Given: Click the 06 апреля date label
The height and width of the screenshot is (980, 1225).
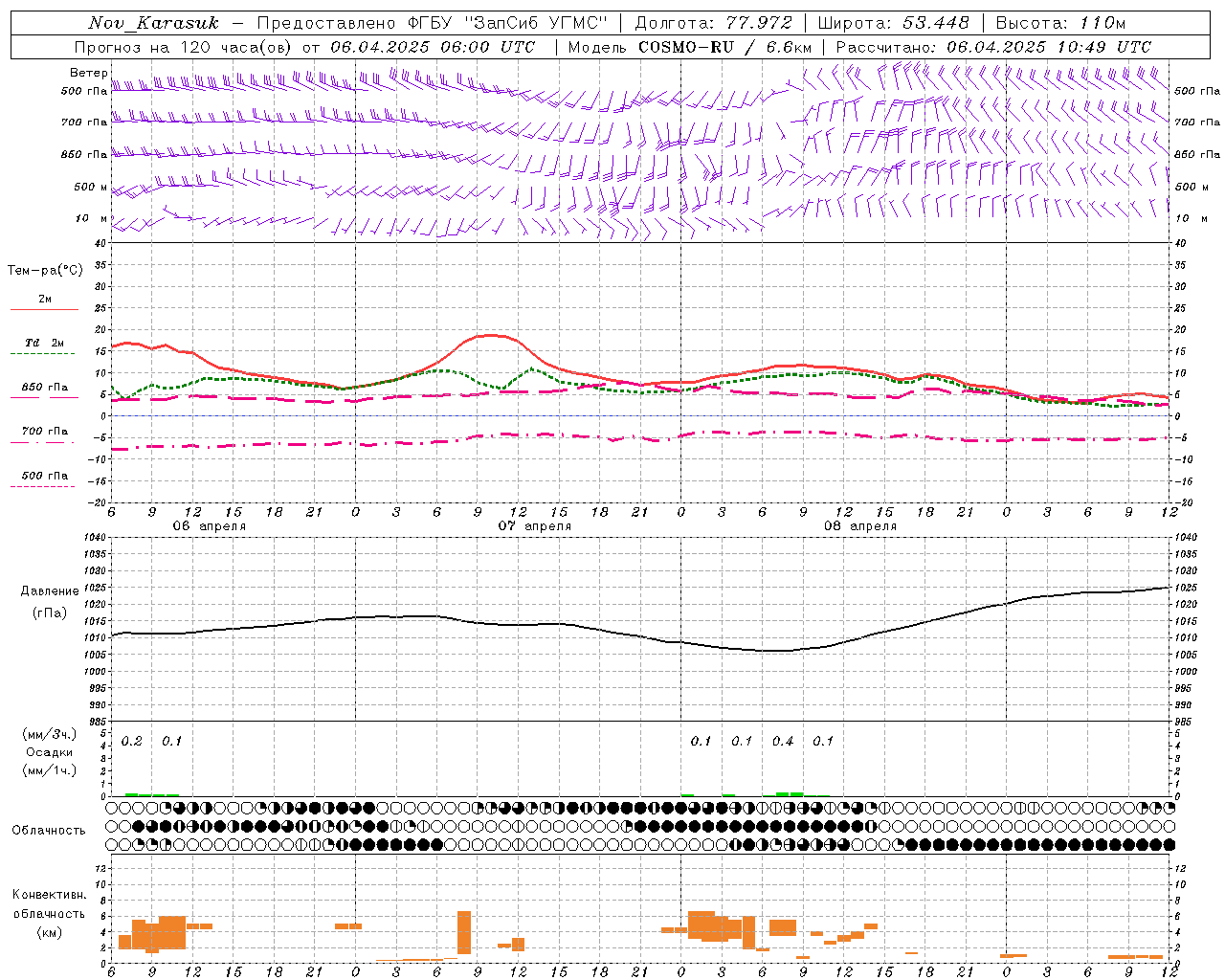Looking at the screenshot, I should click(x=209, y=526).
